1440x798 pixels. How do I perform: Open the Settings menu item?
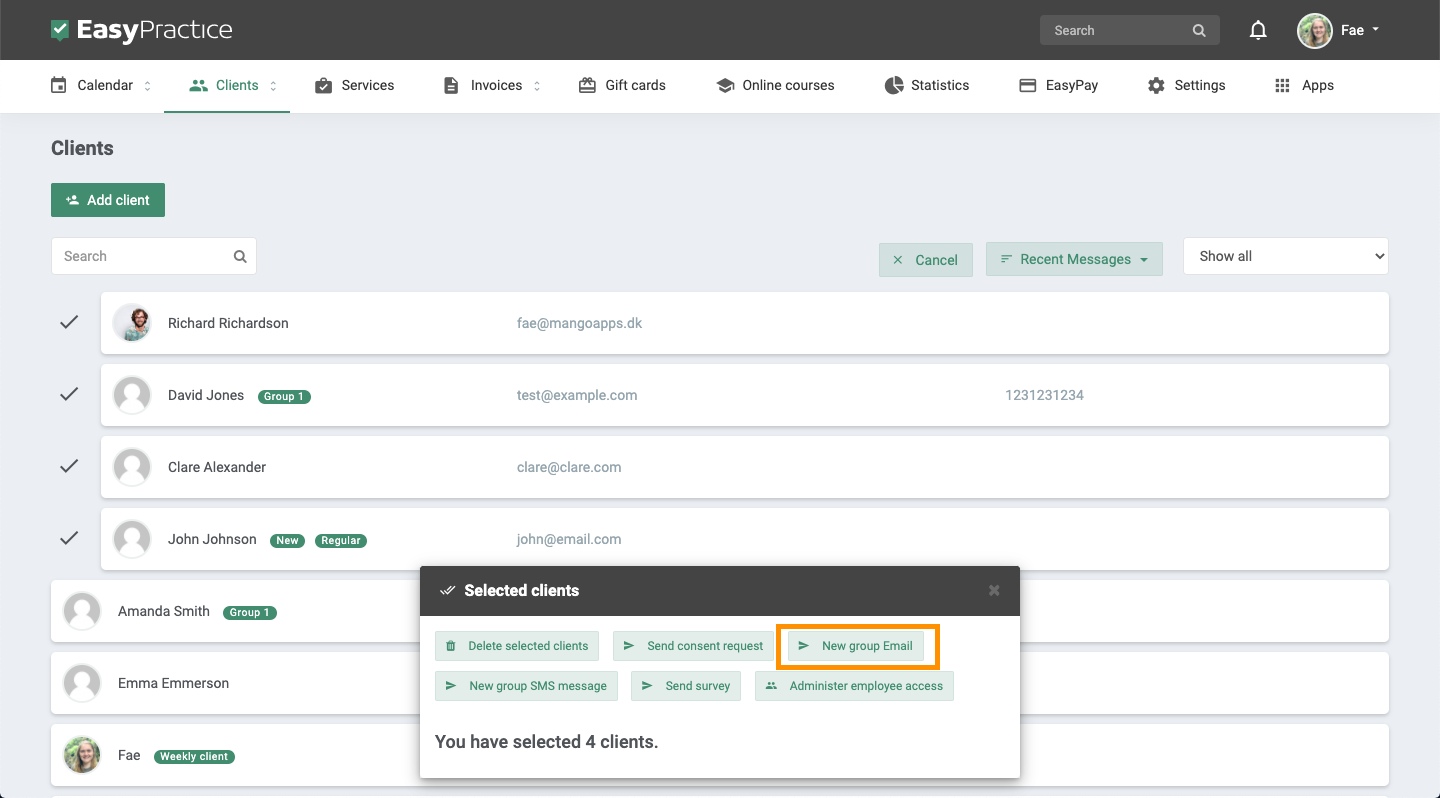1186,85
